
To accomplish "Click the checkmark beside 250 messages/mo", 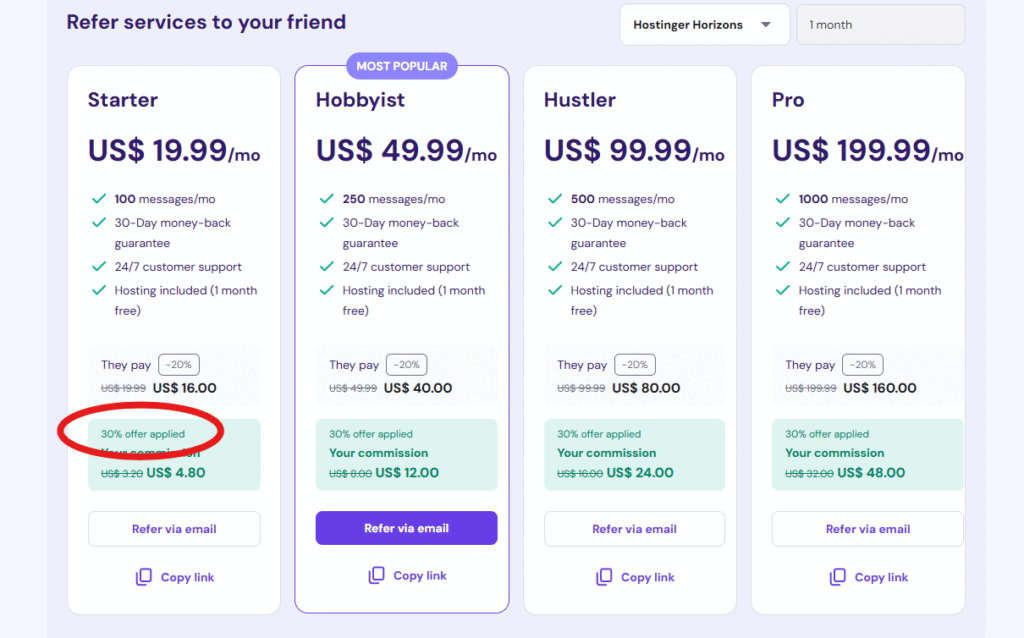I will (327, 198).
